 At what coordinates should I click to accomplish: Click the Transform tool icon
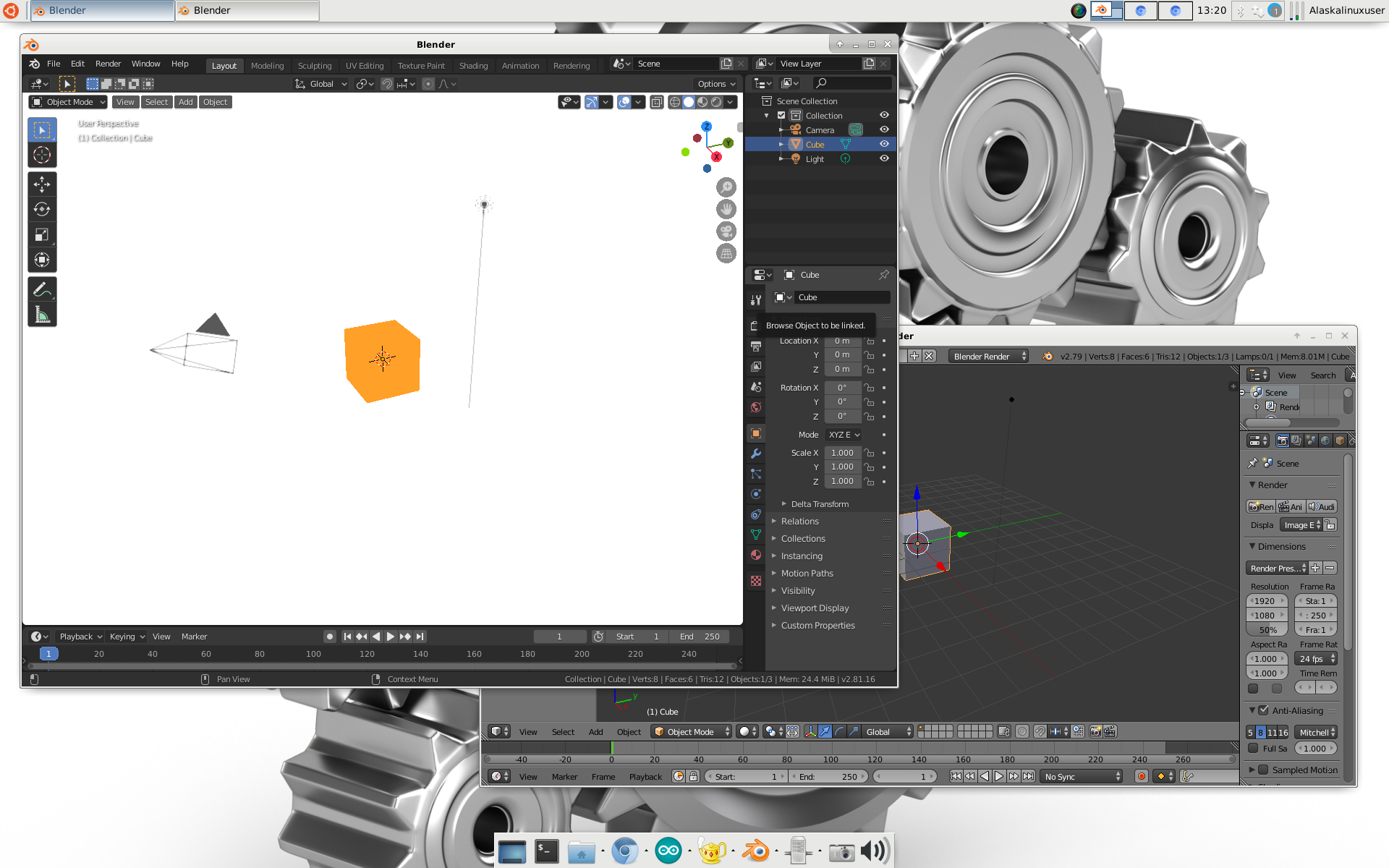[x=42, y=260]
